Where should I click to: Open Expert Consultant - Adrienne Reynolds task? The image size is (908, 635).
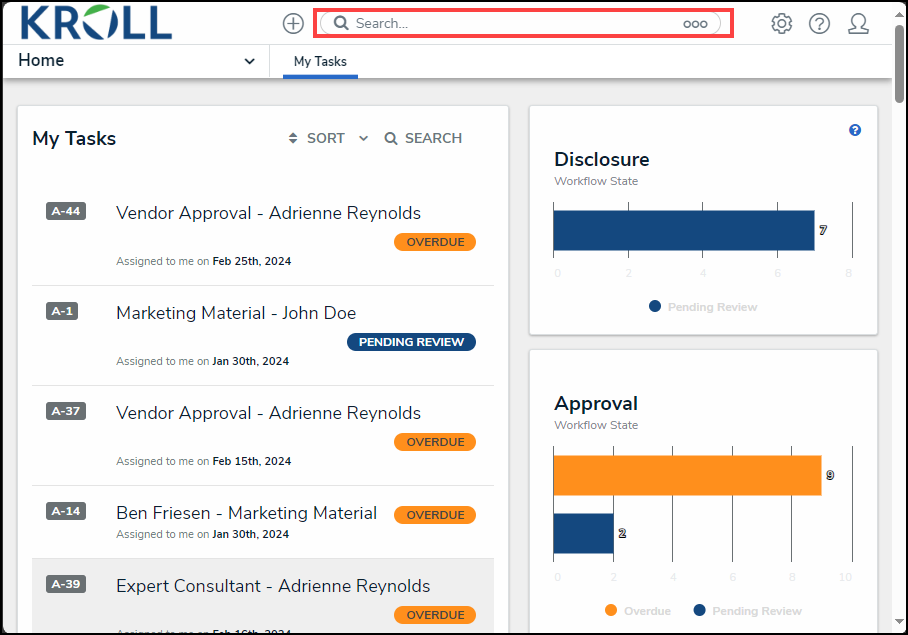pyautogui.click(x=273, y=586)
